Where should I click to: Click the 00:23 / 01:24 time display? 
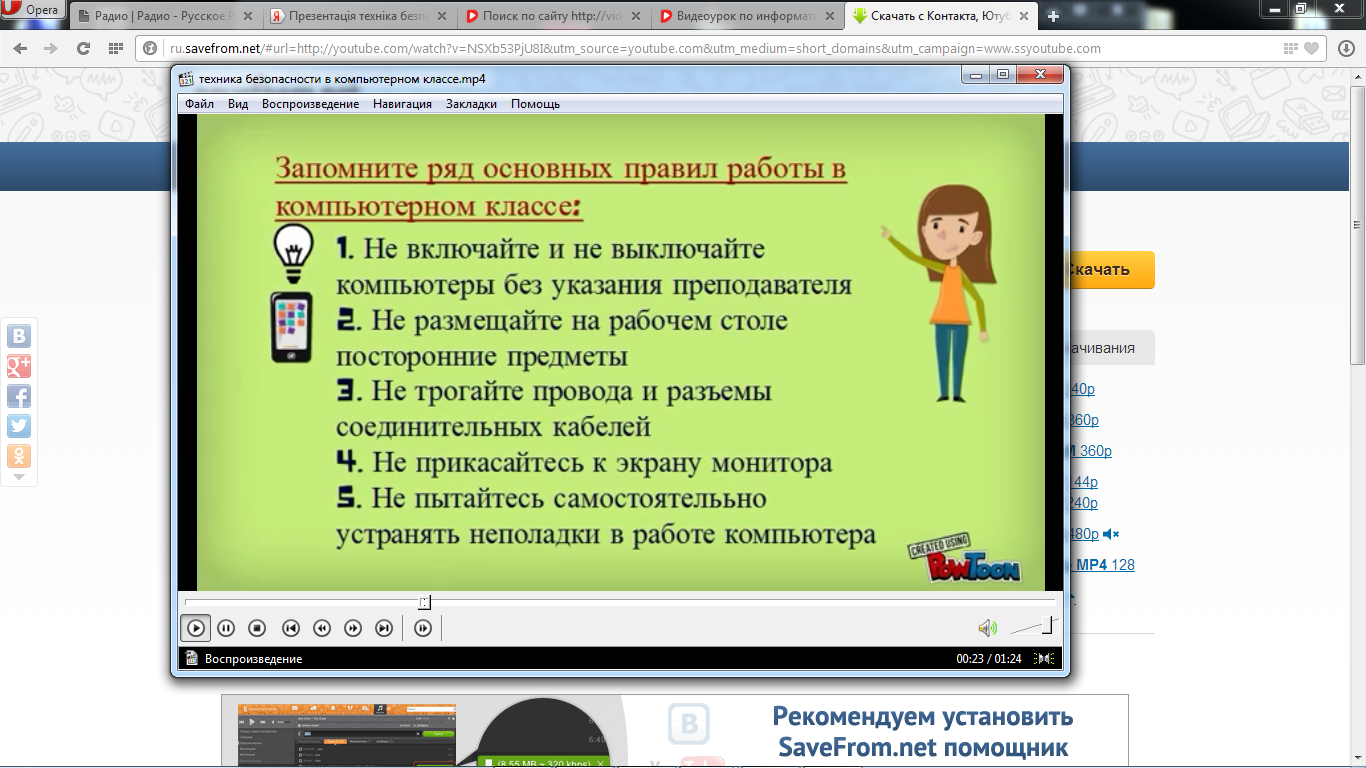tap(989, 659)
